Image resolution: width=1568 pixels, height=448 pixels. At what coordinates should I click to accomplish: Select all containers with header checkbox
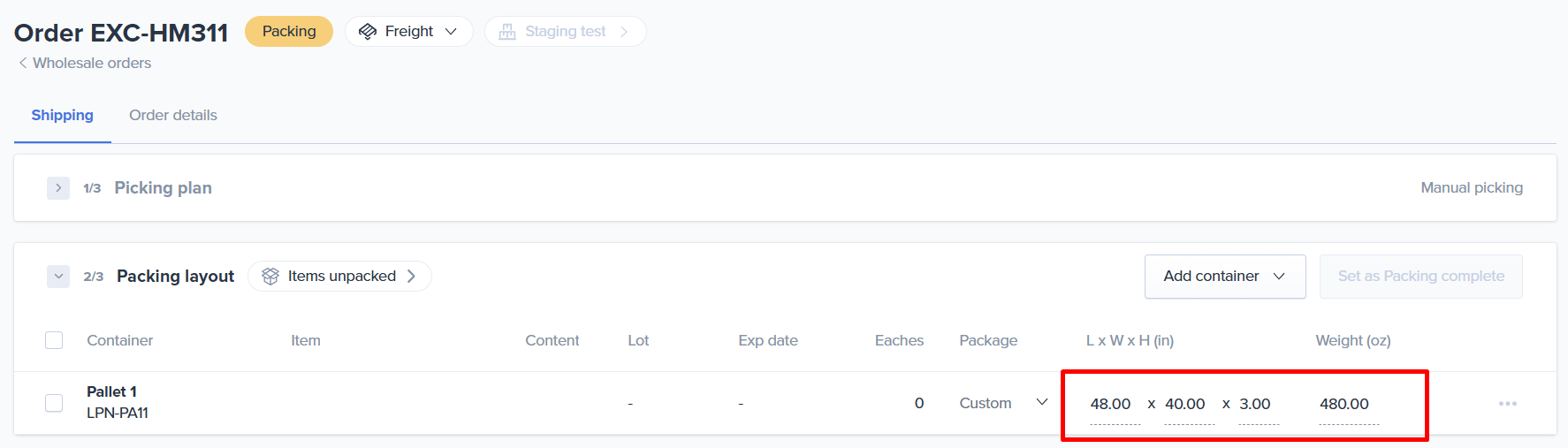point(54,340)
